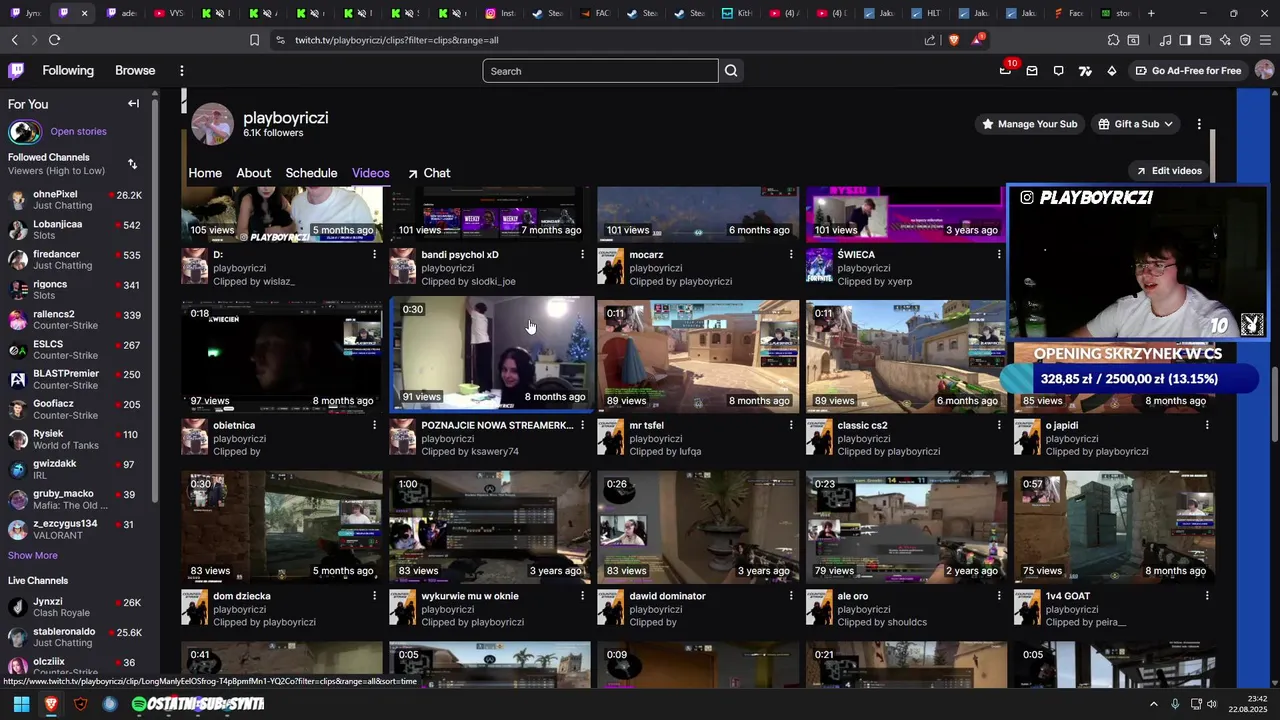Go to Following in the top nav
This screenshot has width=1280, height=720.
pyautogui.click(x=68, y=71)
